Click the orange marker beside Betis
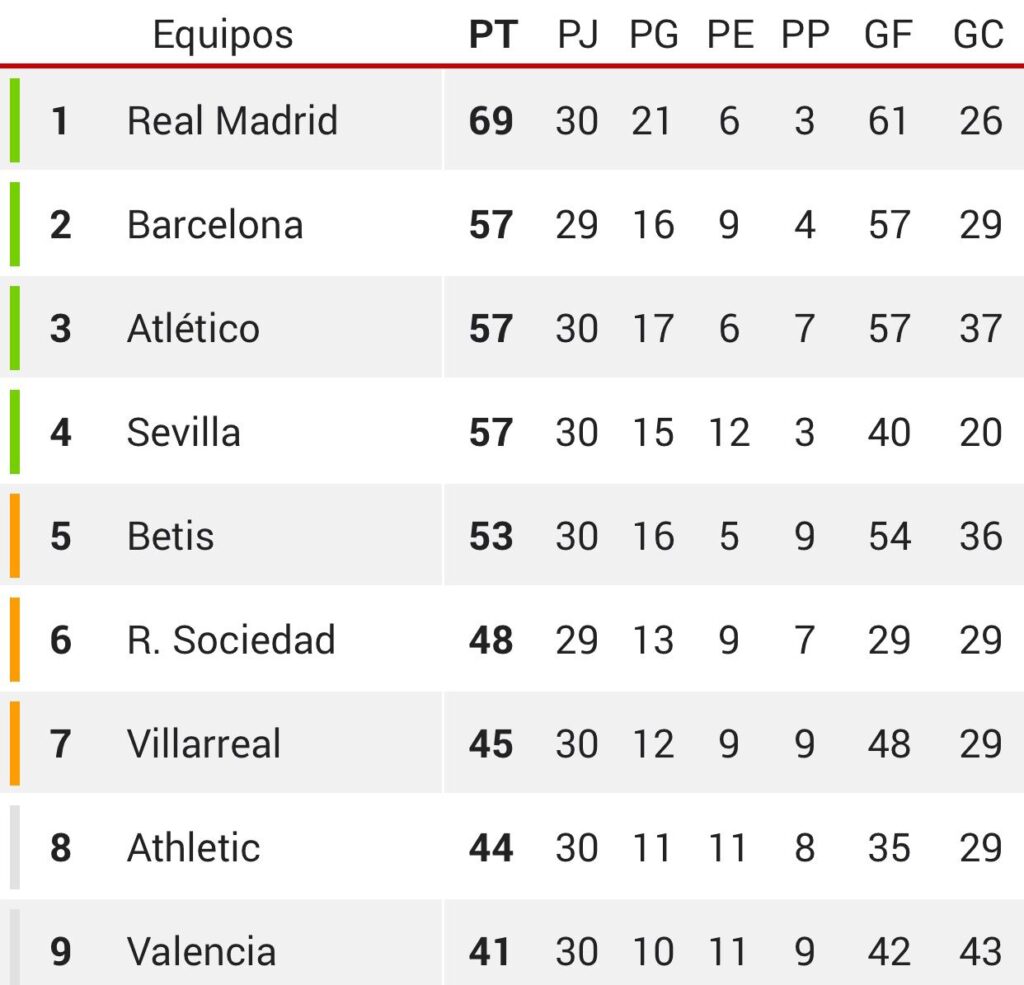1024x985 pixels. 14,536
